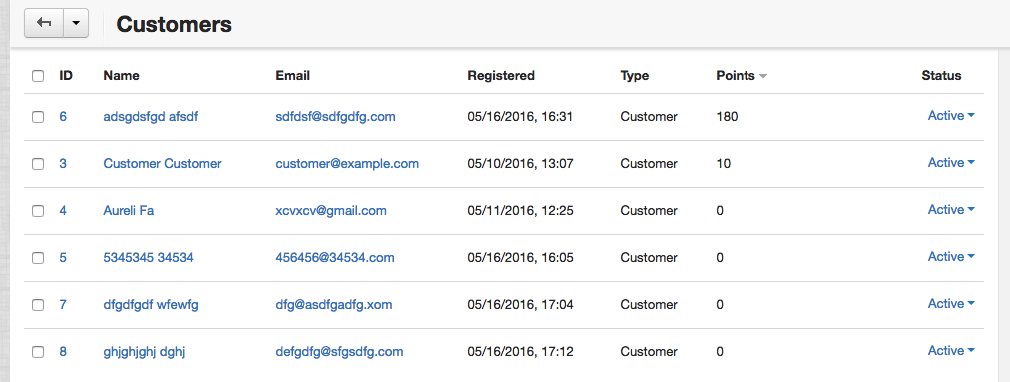Check the box for adsgdsfgd afsdf
Screen dimensions: 1010x382
click(38, 117)
